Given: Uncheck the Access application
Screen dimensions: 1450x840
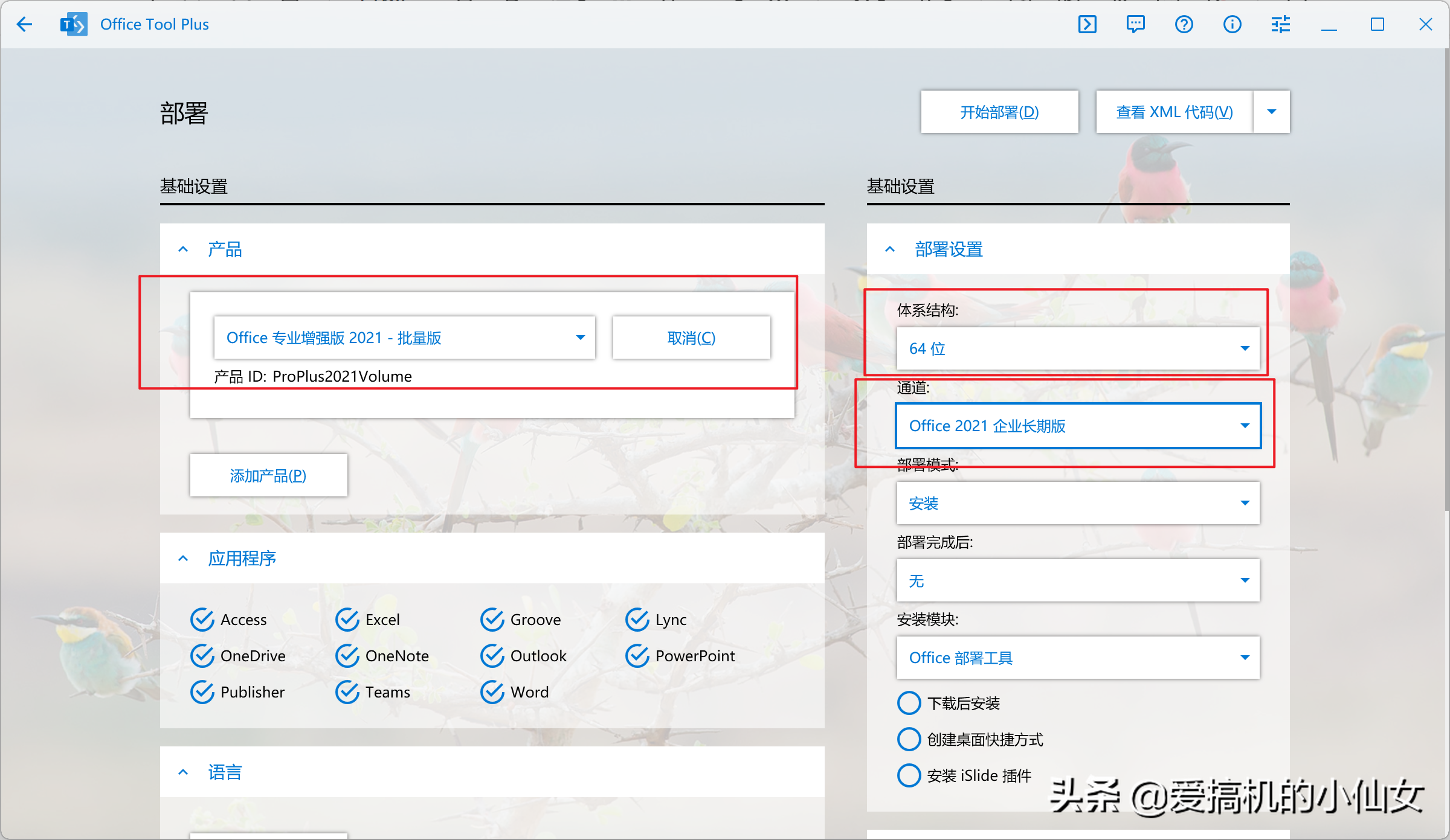Looking at the screenshot, I should click(228, 620).
